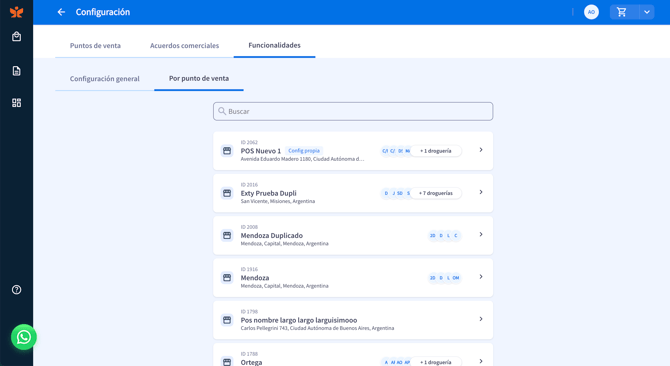Click the orange butterfly logo

point(16,12)
